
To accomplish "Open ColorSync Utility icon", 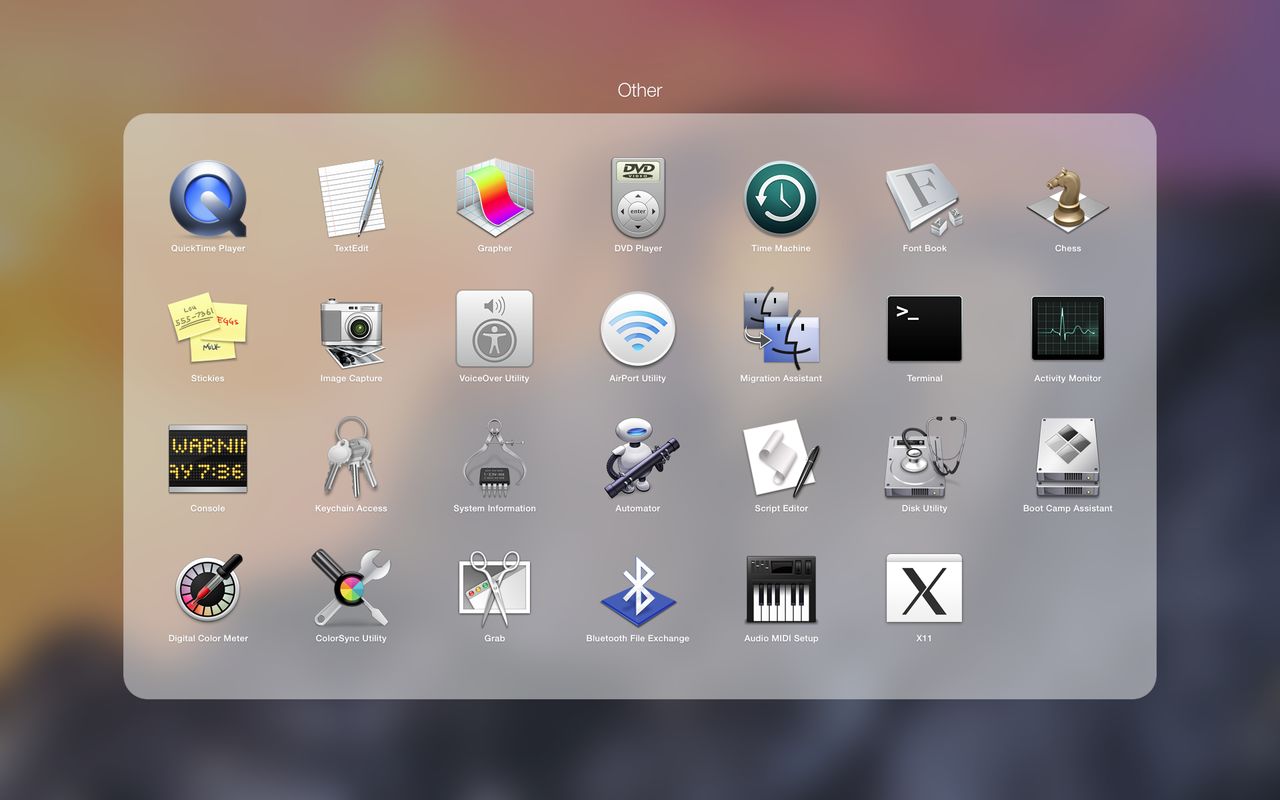I will tap(351, 588).
